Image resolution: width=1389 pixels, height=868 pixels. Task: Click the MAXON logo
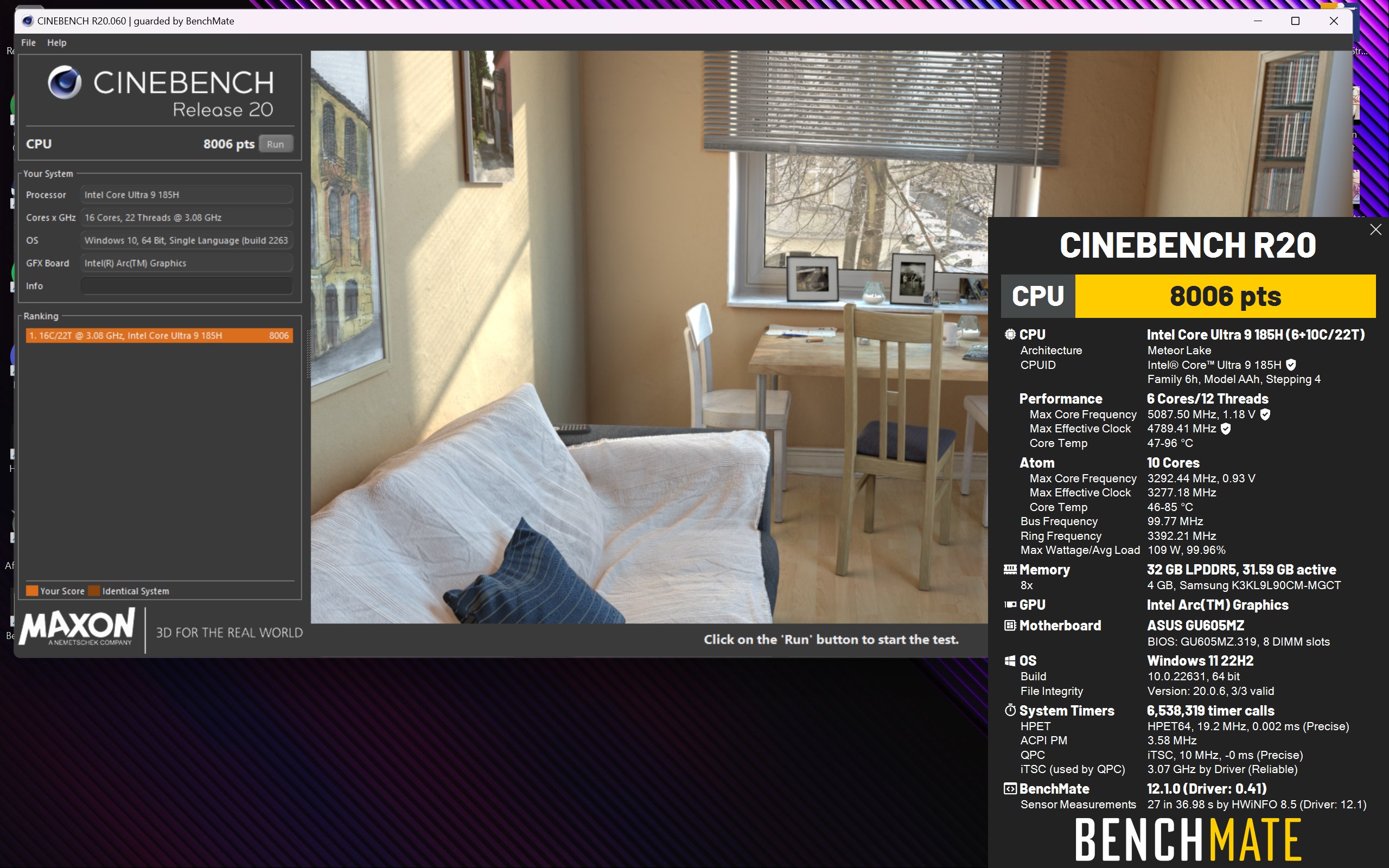click(78, 628)
